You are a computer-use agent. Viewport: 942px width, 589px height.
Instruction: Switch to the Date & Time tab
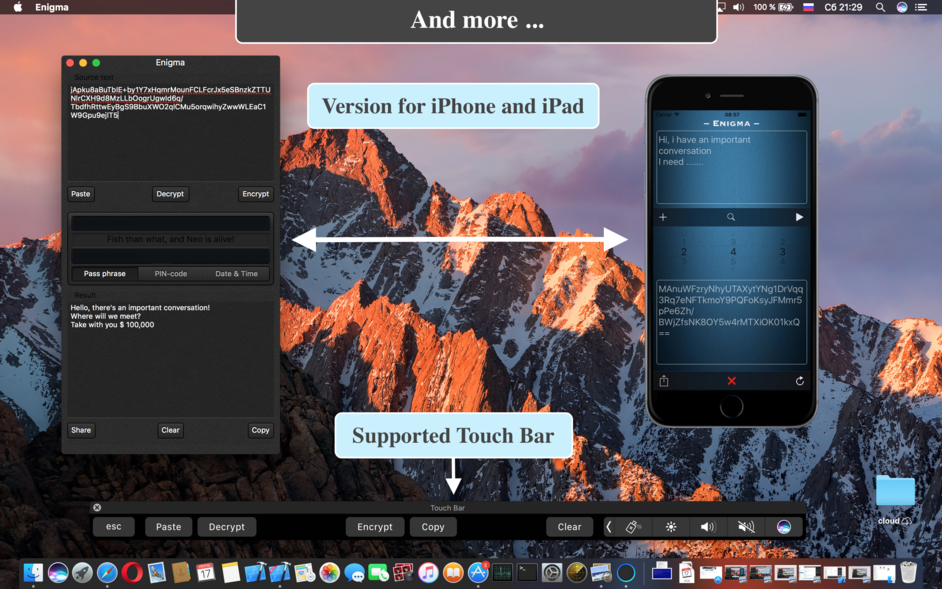coord(236,273)
